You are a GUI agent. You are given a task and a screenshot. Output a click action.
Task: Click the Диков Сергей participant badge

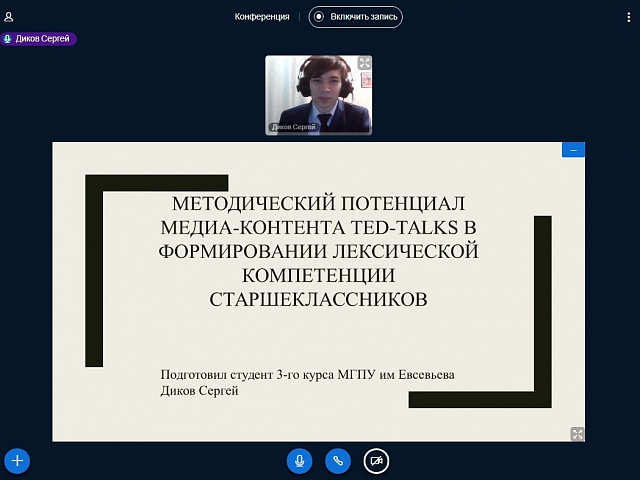tap(38, 39)
